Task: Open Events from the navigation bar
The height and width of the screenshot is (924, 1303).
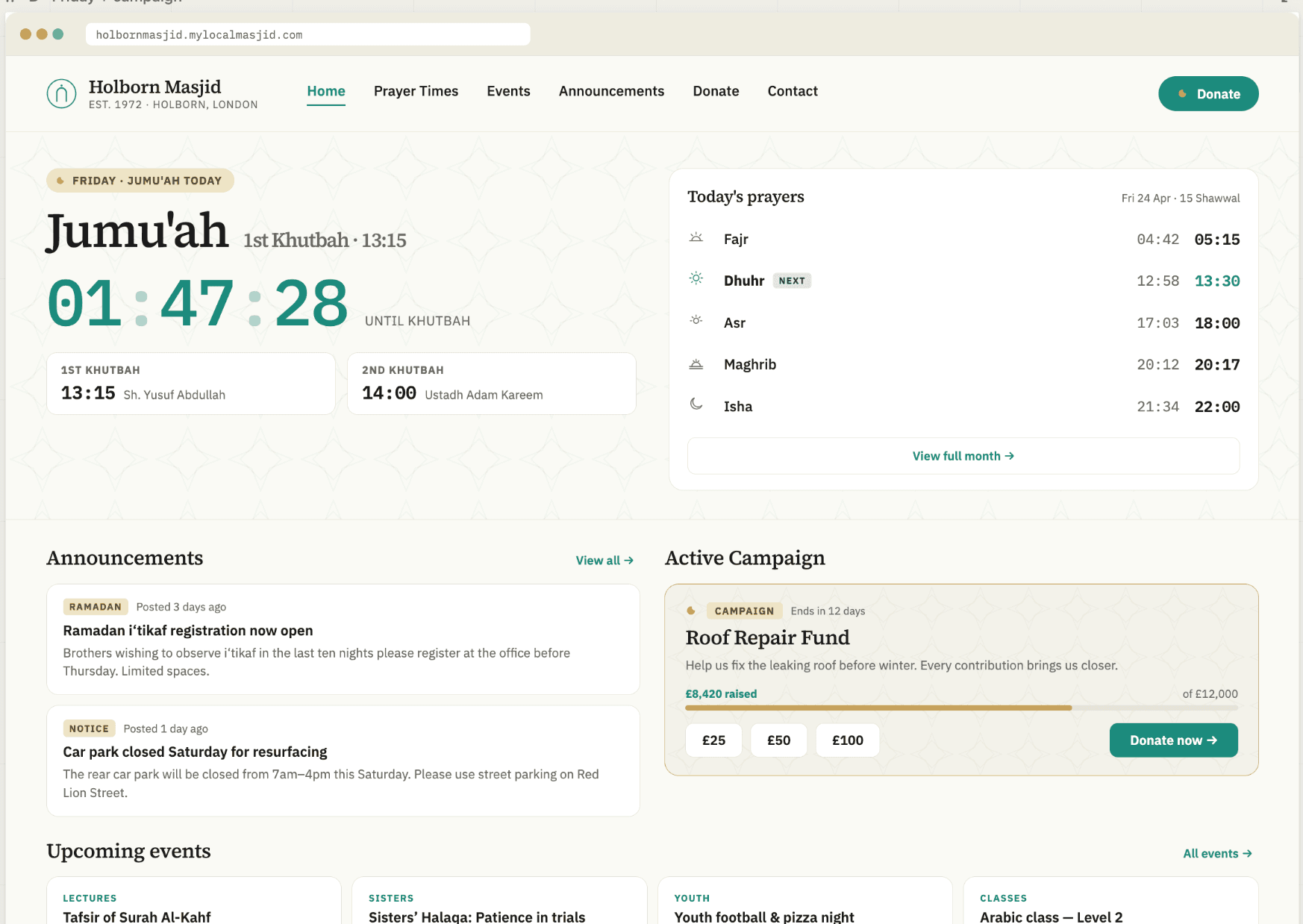Action: [x=509, y=91]
